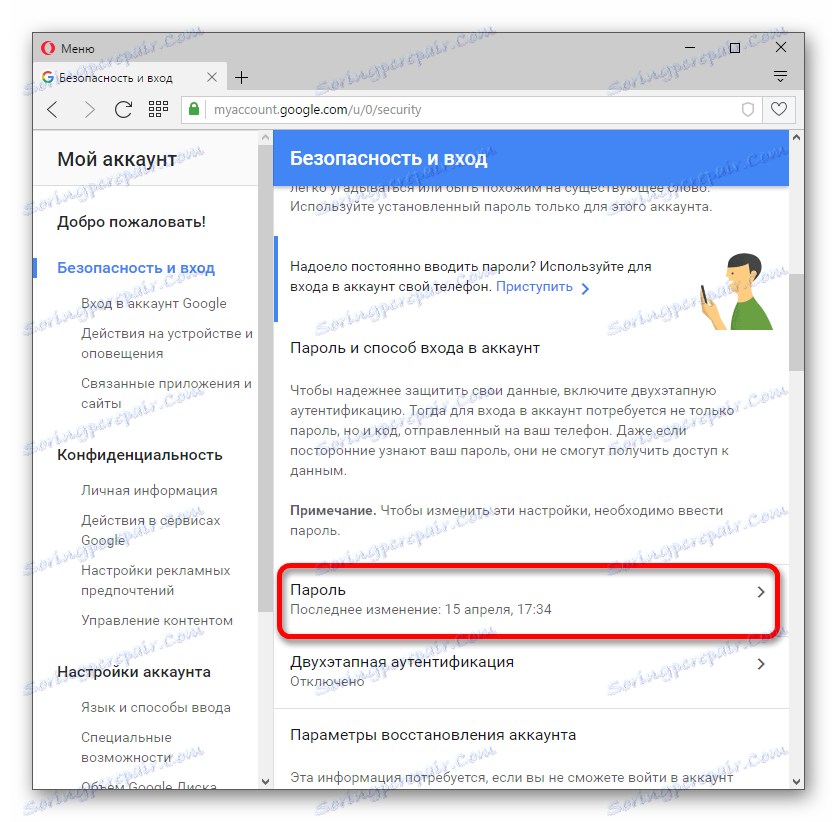Image resolution: width=837 pixels, height=822 pixels.
Task: Click the address bar URL field
Action: 470,109
